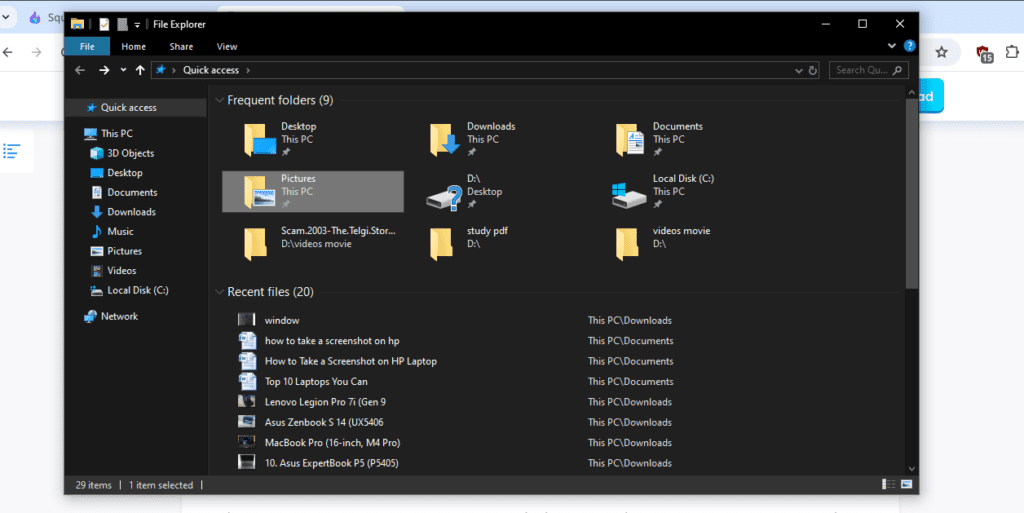Click the Back navigation arrow
1024x513 pixels.
click(80, 70)
